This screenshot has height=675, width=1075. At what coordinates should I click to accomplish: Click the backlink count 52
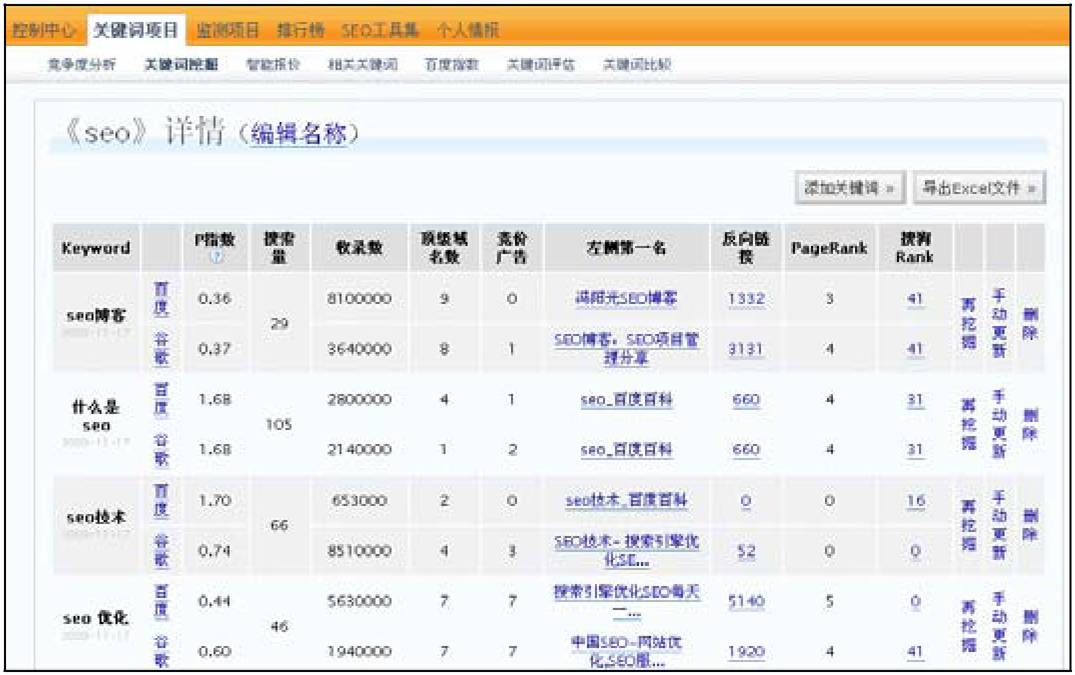point(746,551)
